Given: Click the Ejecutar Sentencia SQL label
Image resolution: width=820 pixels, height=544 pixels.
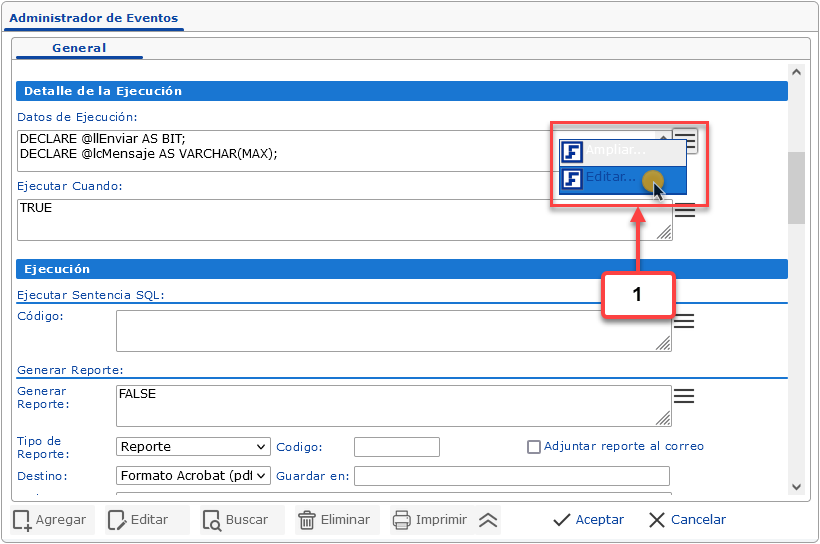Looking at the screenshot, I should tap(91, 295).
